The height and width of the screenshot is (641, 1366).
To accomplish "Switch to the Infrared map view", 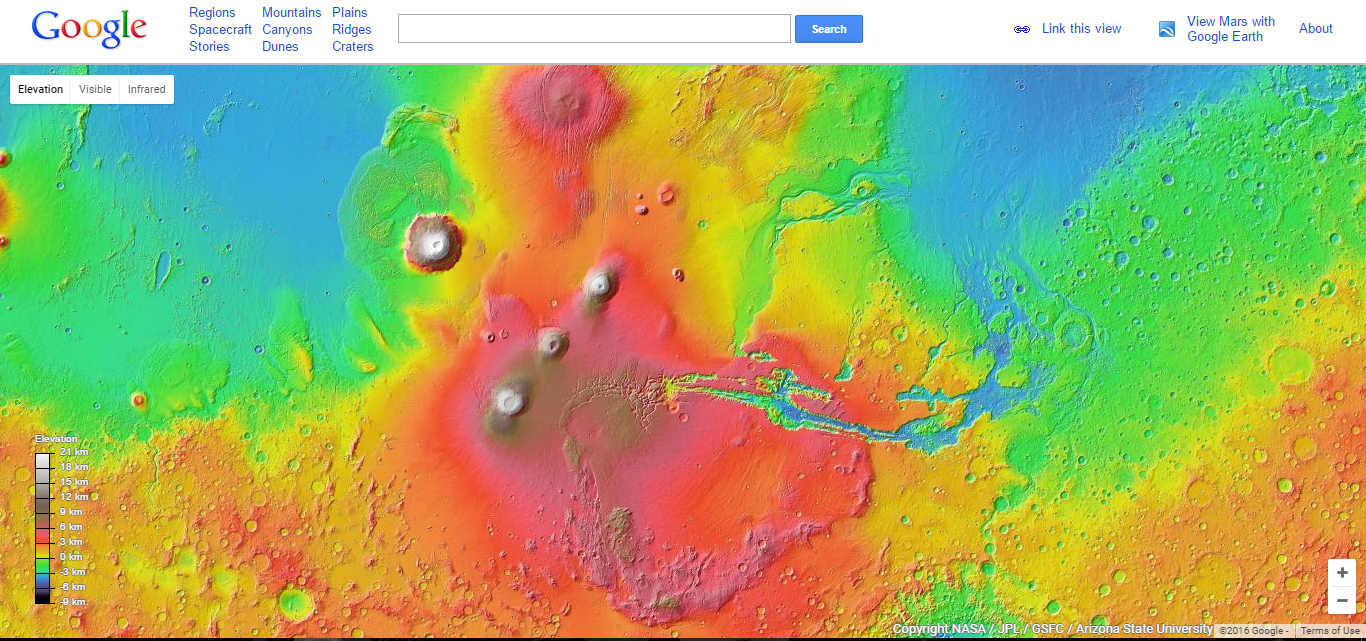I will click(x=147, y=89).
